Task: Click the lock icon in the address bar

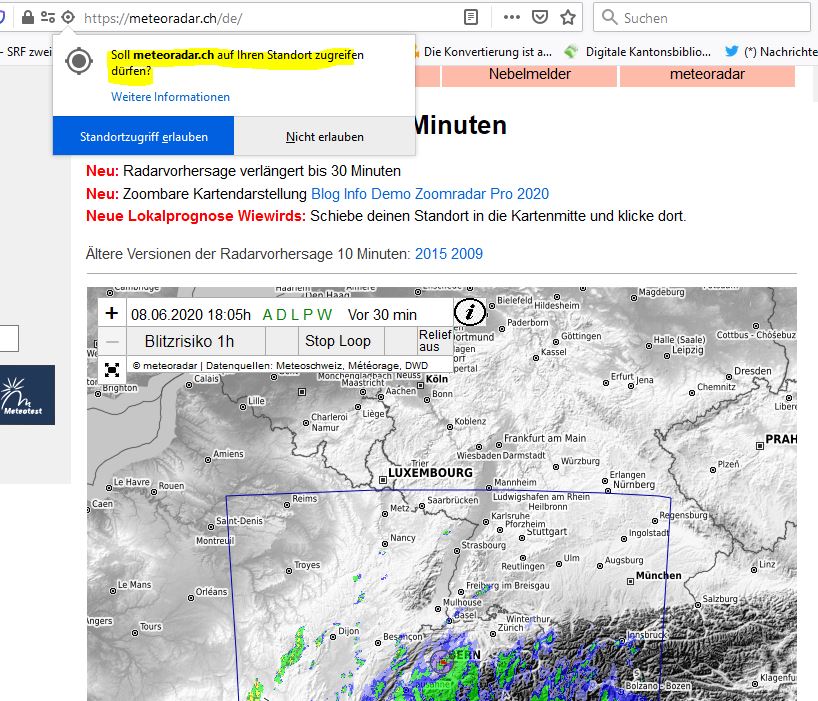Action: 28,17
